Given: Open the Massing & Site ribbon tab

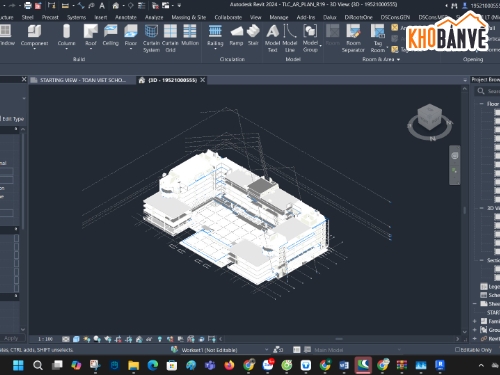Looking at the screenshot, I should (189, 17).
